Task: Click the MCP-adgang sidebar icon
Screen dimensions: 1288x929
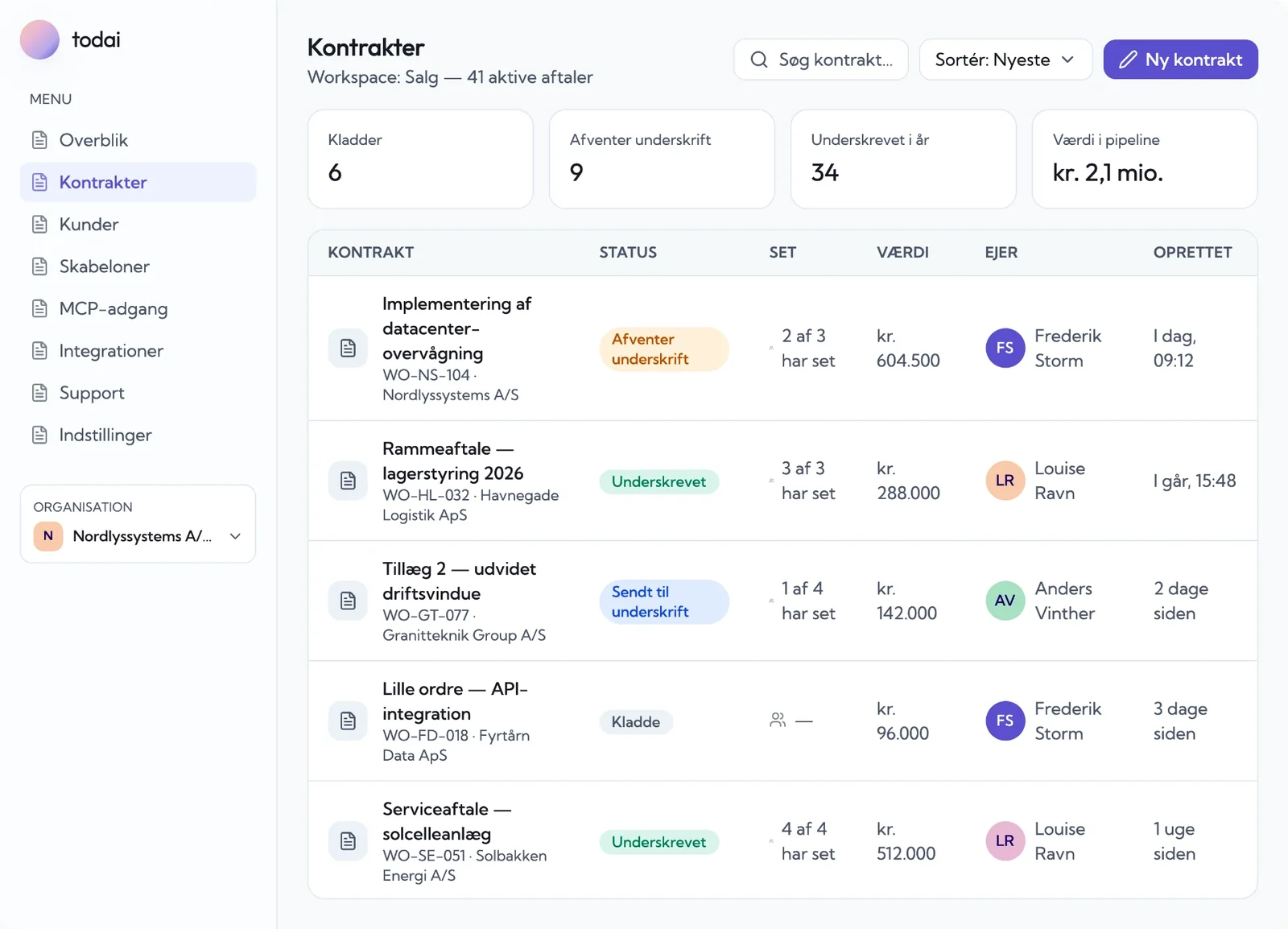Action: pyautogui.click(x=39, y=308)
